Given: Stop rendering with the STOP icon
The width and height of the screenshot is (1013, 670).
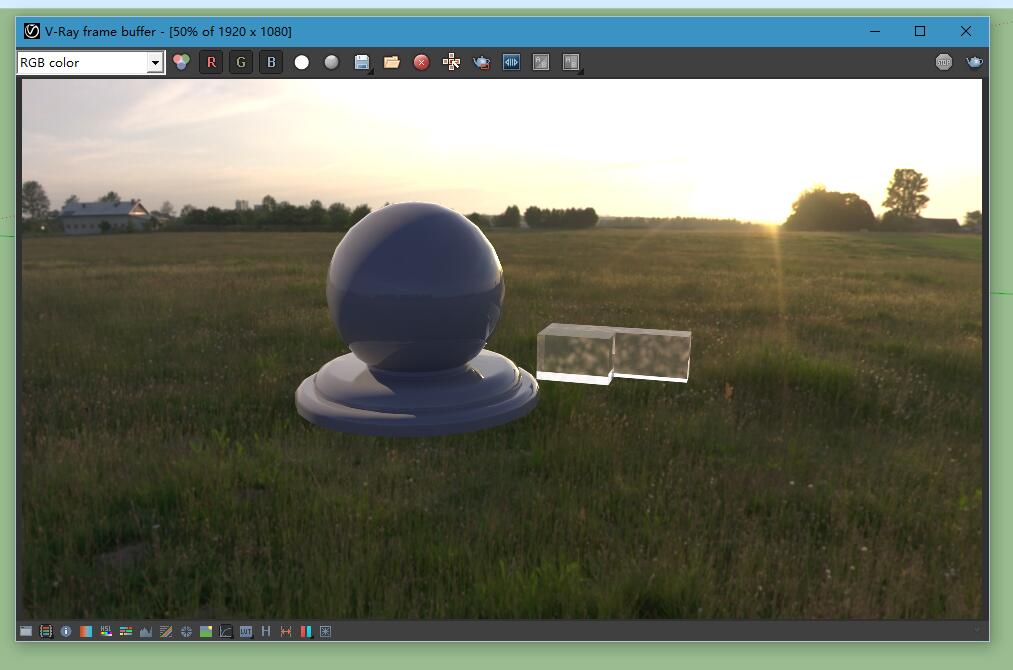Looking at the screenshot, I should (x=944, y=62).
